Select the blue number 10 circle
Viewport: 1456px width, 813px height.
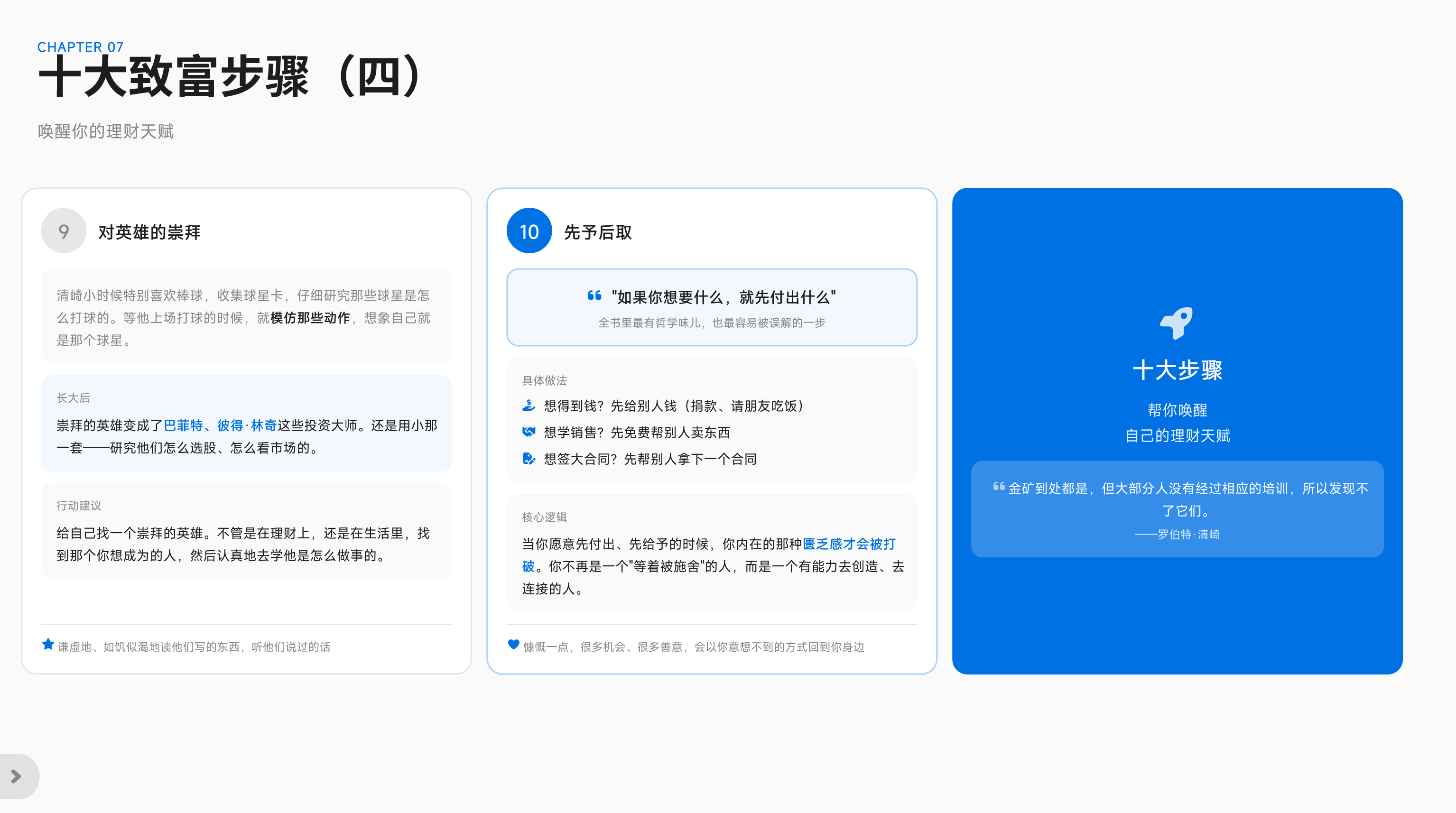pyautogui.click(x=529, y=231)
